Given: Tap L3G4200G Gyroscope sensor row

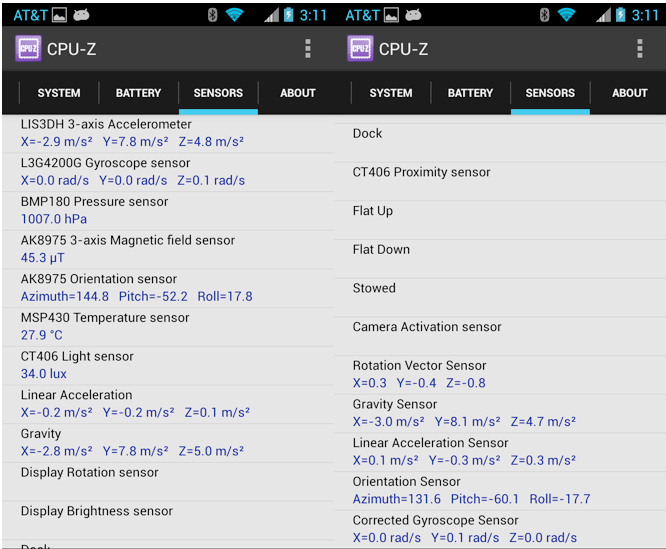Looking at the screenshot, I should (x=168, y=172).
